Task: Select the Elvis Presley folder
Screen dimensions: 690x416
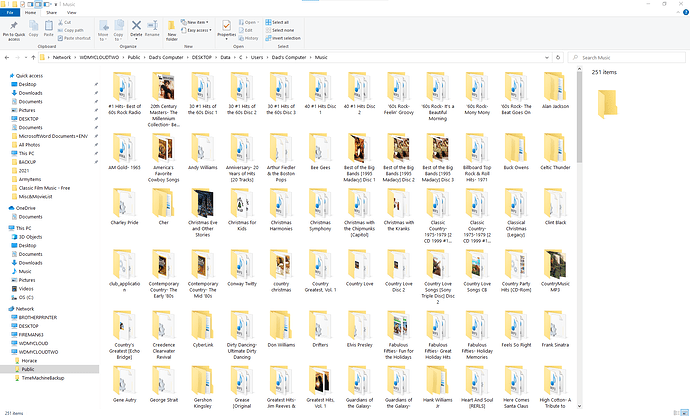Action: 359,330
